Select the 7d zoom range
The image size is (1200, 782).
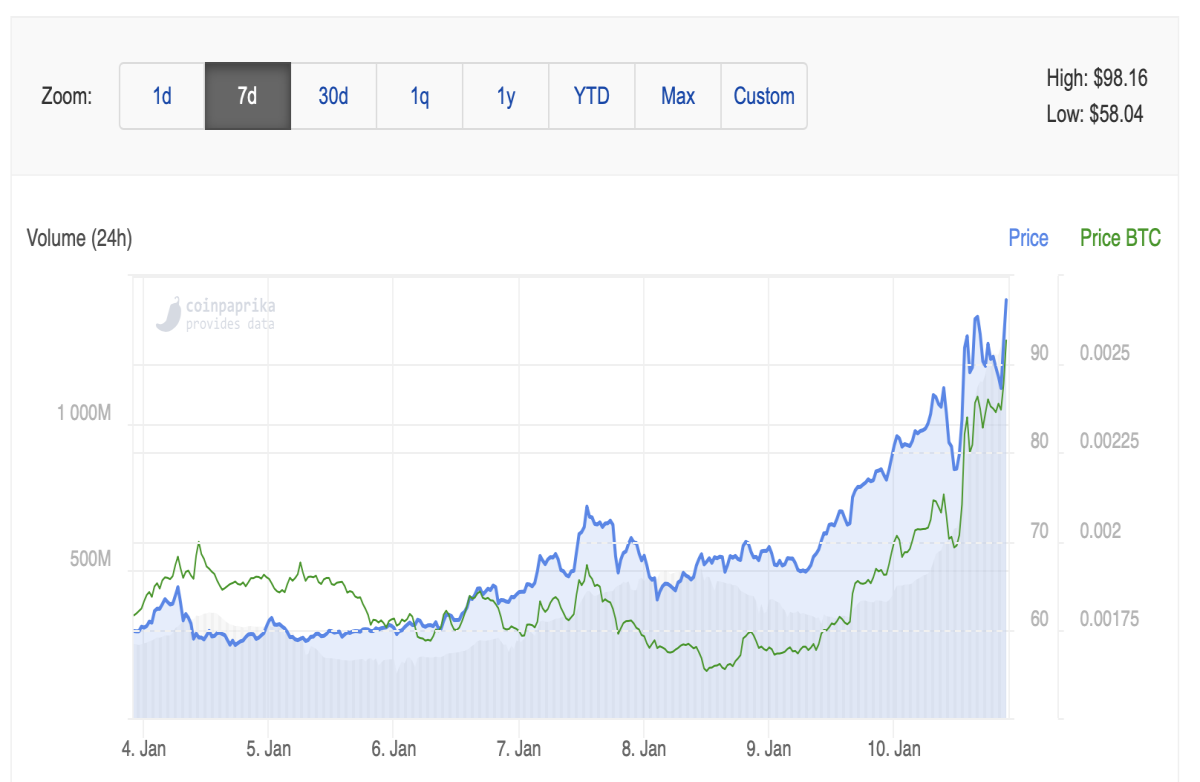(248, 96)
